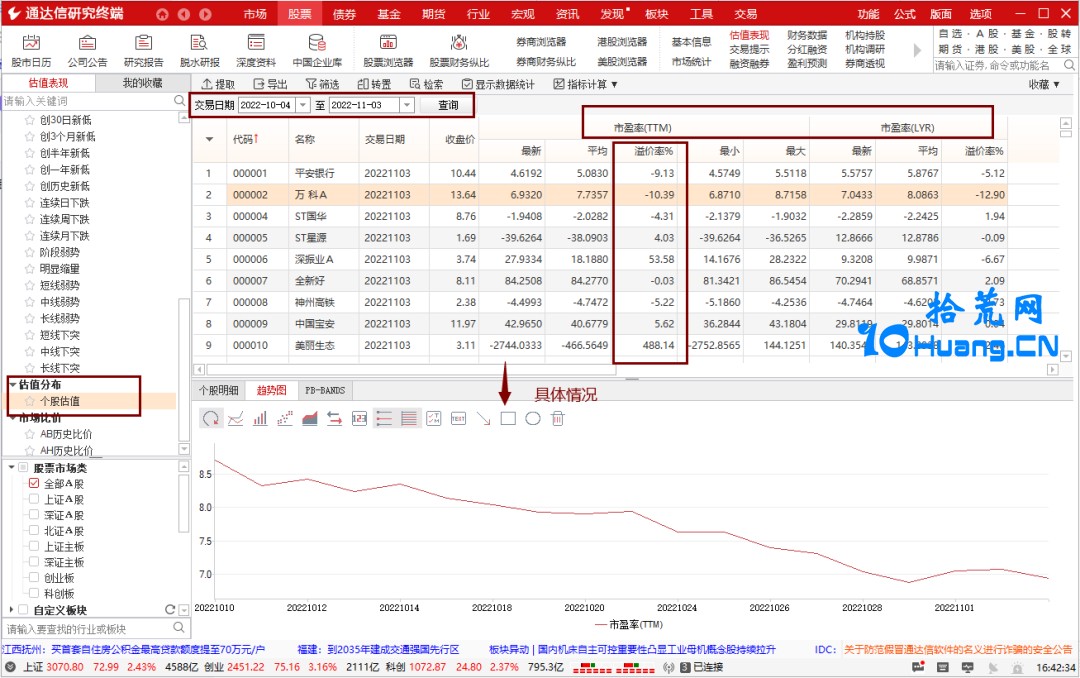Switch to the 个股明细 tab
Viewport: 1080px width, 678px height.
pos(219,390)
